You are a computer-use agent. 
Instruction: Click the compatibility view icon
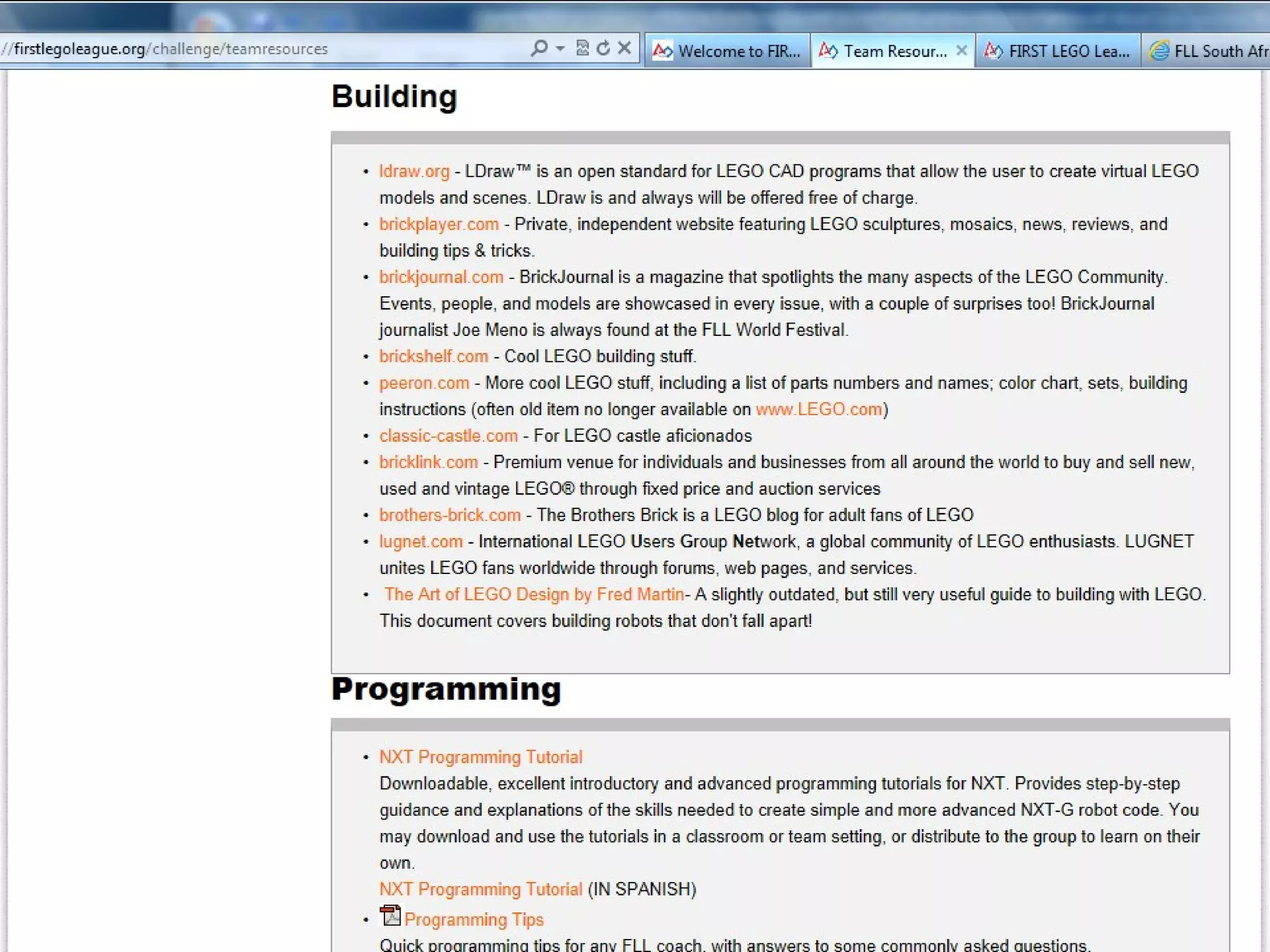tap(582, 48)
